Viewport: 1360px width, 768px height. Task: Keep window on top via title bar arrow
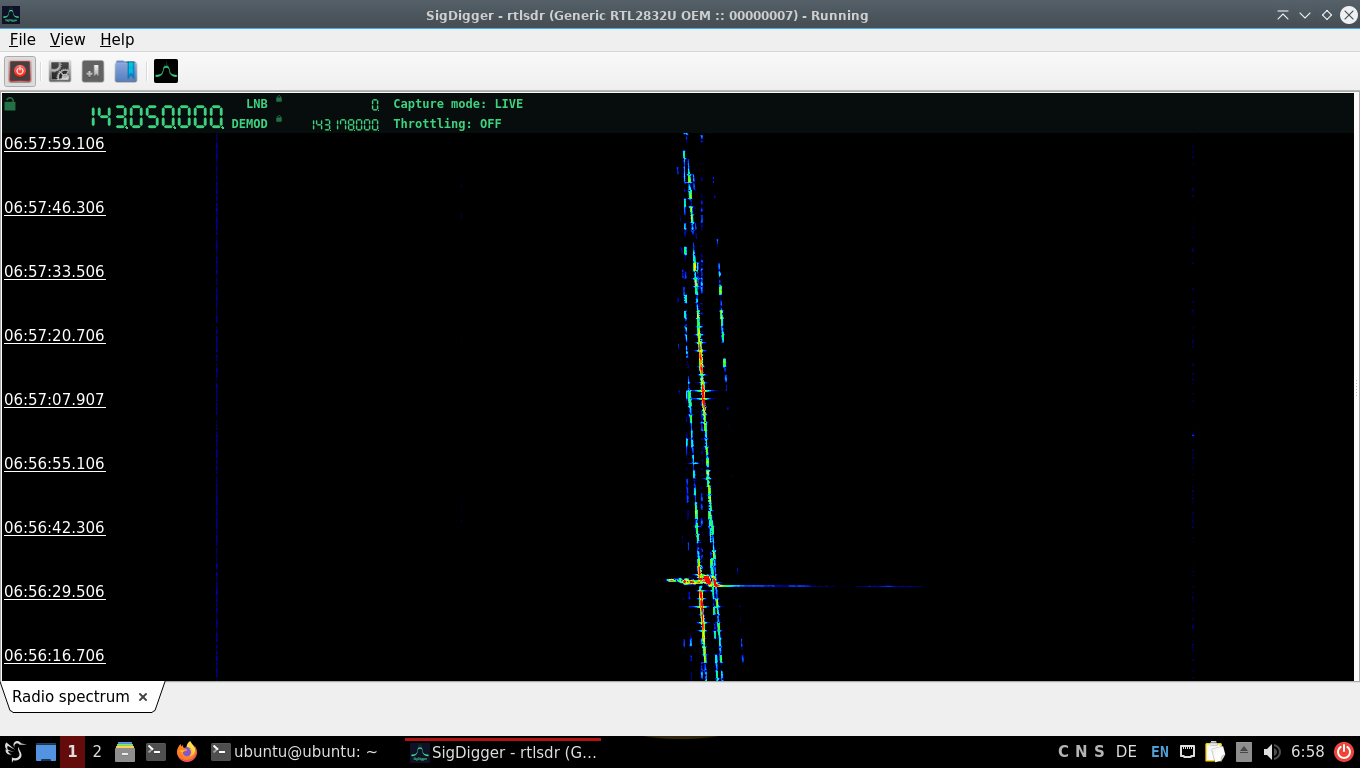tap(1283, 15)
